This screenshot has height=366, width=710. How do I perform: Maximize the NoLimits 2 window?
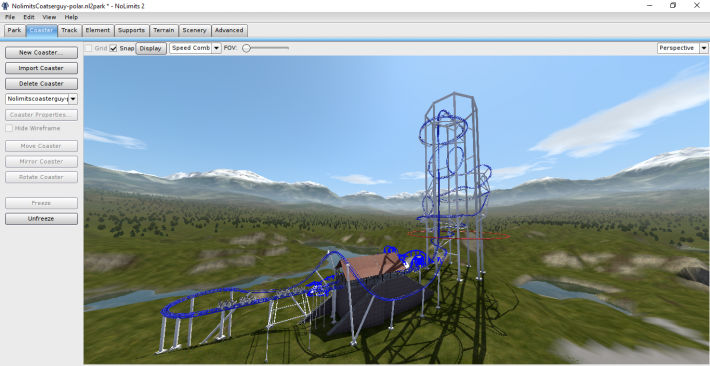pos(673,5)
